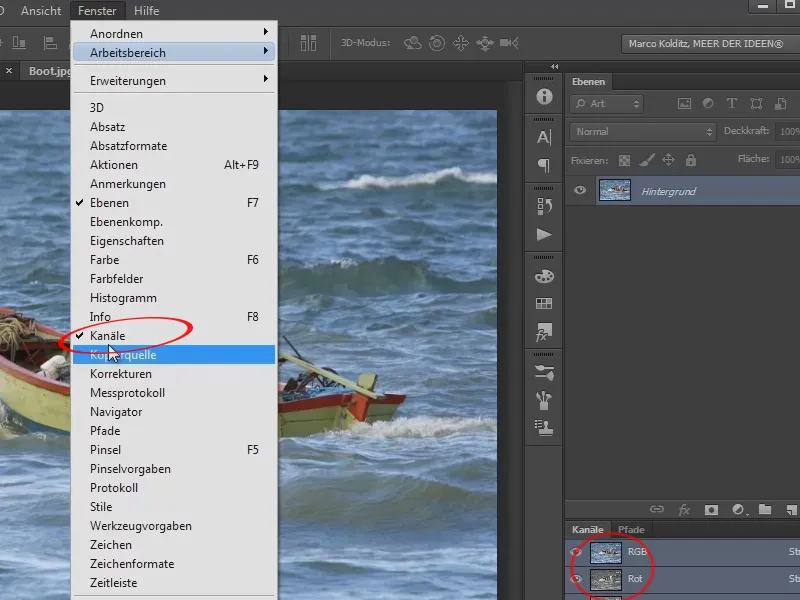This screenshot has height=600, width=800.
Task: Select the Ebenen panel tab
Action: [588, 82]
